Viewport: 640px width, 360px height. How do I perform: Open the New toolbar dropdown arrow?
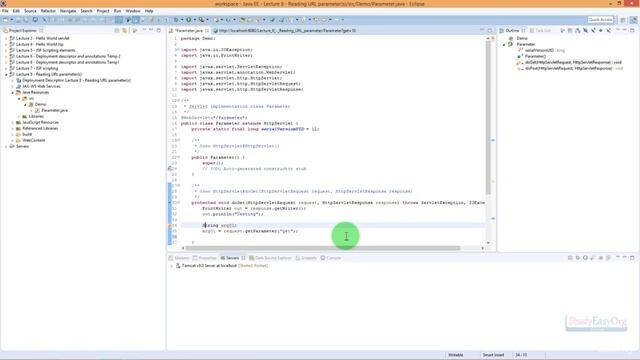coord(11,20)
